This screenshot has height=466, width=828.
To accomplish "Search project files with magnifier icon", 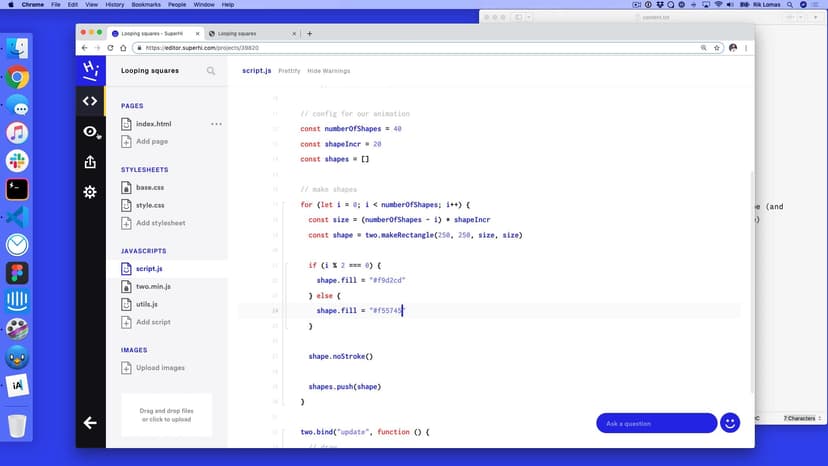I will tap(211, 71).
